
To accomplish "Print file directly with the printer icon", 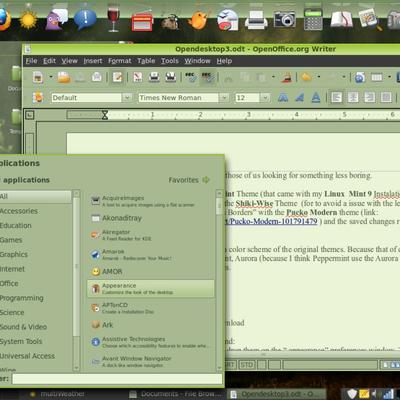I will click(154, 77).
